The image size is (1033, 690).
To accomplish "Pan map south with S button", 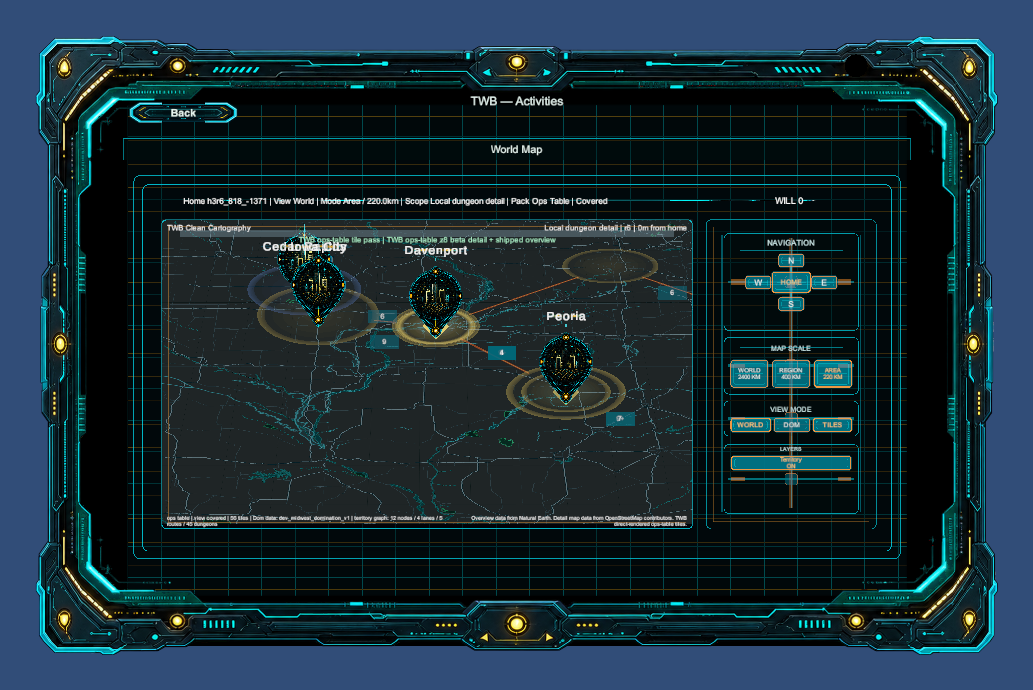I will 791,304.
